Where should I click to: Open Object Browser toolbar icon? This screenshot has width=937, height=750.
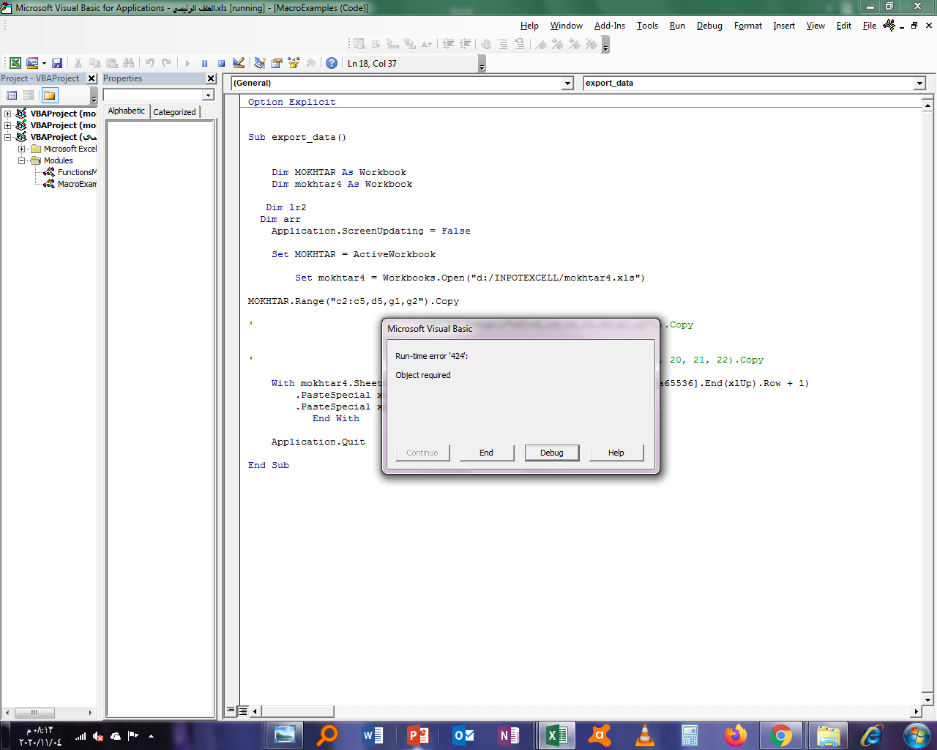pos(293,63)
